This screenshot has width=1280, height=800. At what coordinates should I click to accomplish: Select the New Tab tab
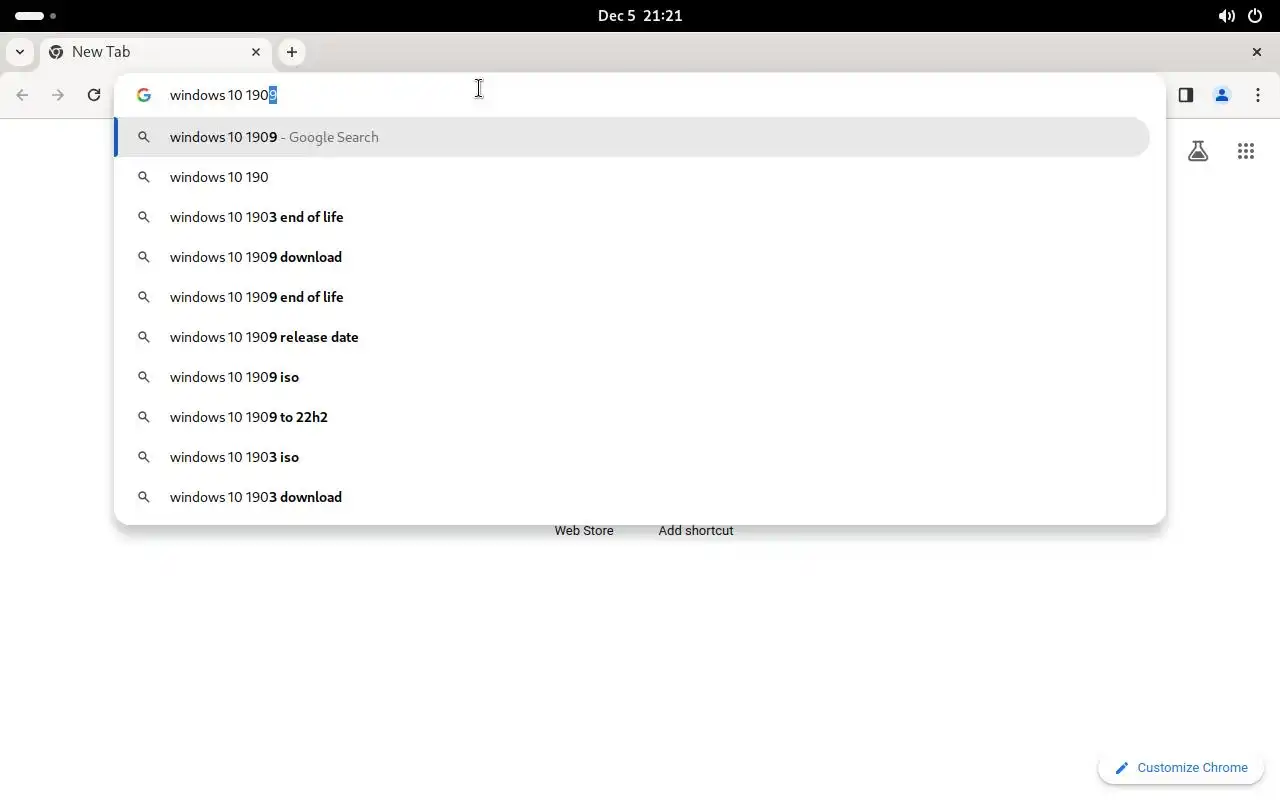click(x=155, y=52)
